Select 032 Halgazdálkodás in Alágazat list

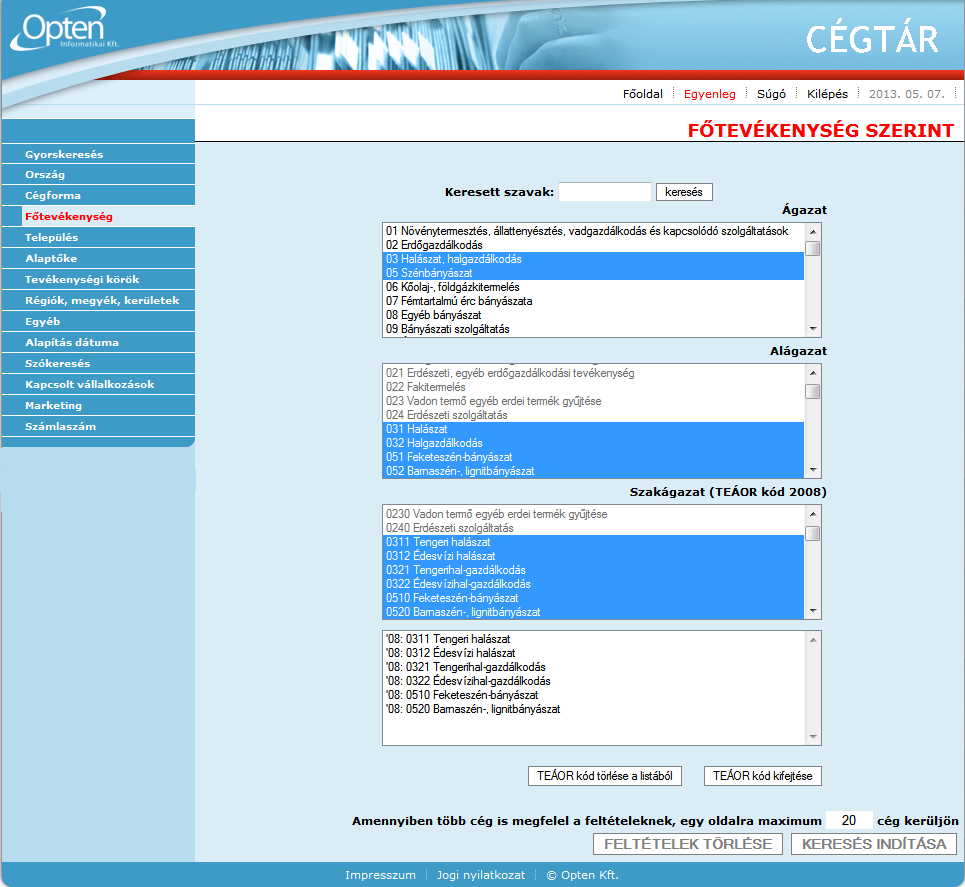click(x=593, y=443)
